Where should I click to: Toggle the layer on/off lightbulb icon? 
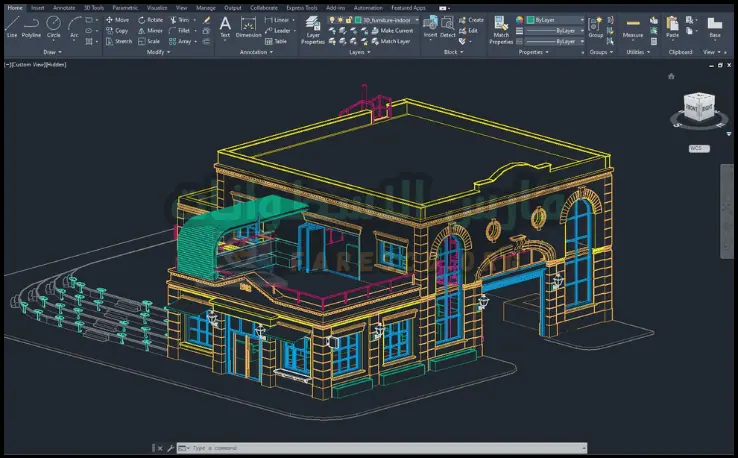pos(333,19)
